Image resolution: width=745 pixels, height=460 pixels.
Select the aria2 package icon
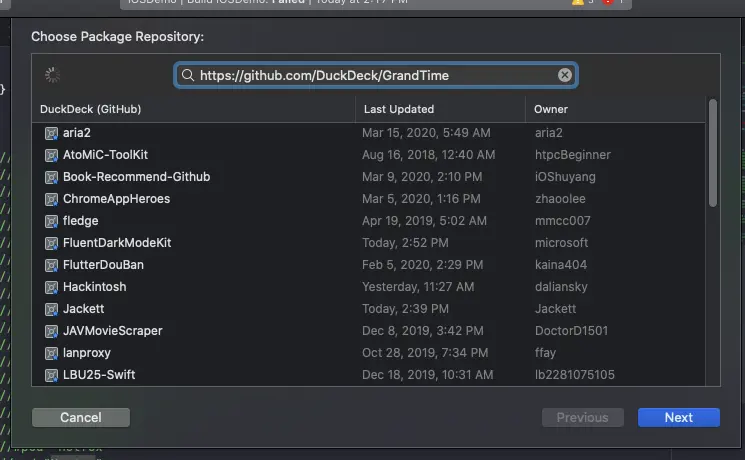pyautogui.click(x=51, y=133)
